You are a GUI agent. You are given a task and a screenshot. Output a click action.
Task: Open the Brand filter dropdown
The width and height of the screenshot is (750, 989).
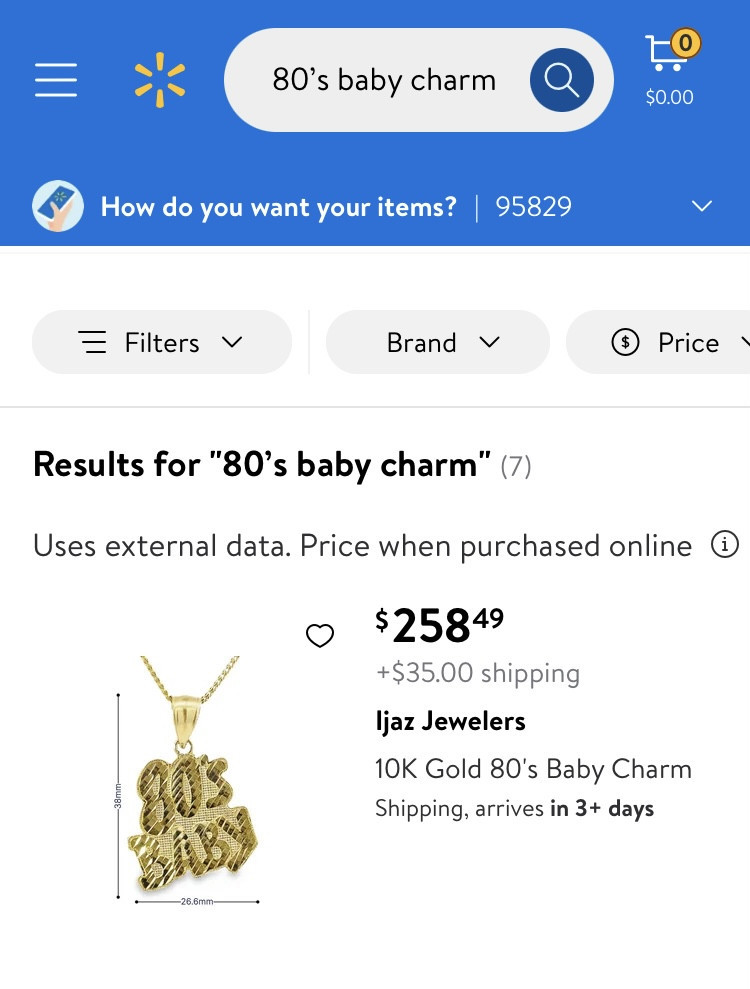point(438,343)
